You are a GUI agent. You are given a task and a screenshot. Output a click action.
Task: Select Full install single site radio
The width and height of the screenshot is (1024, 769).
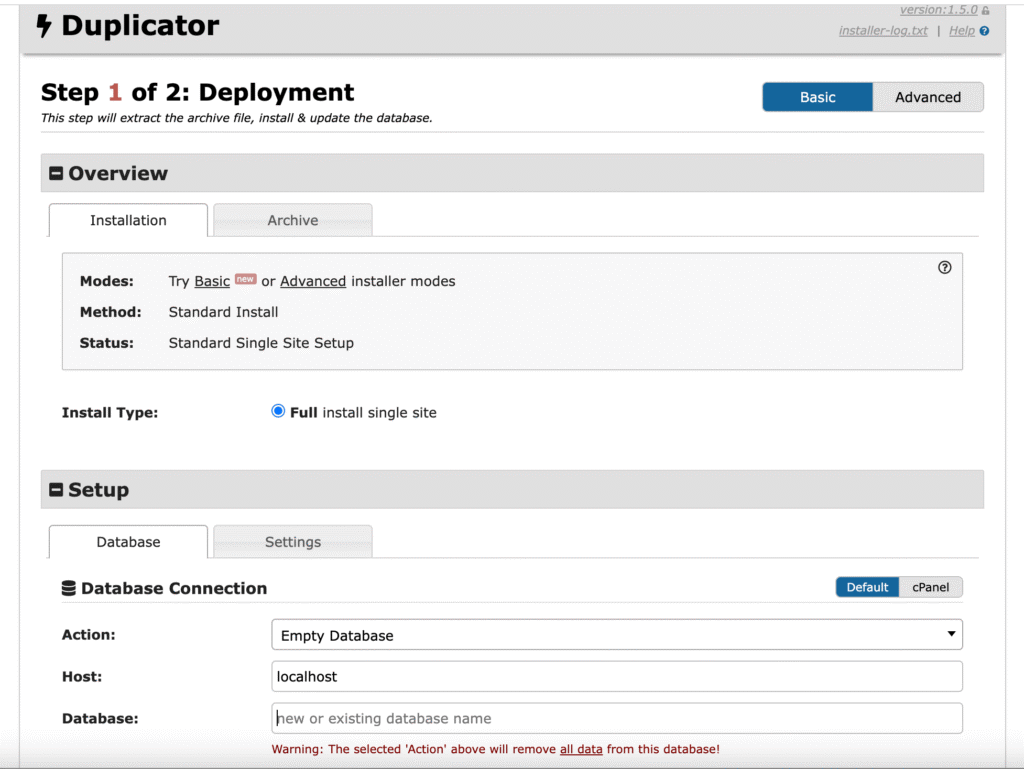coord(278,411)
